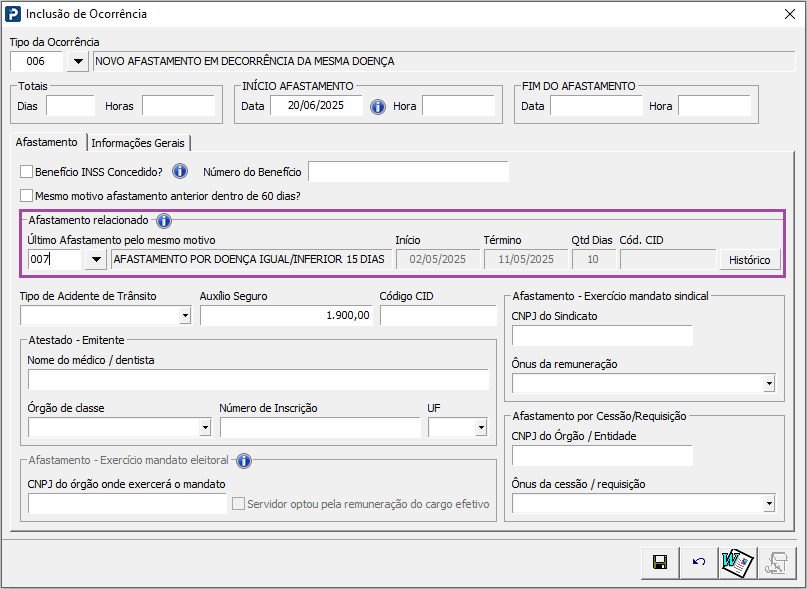Select the Afastamento tab
The width and height of the screenshot is (807, 589).
tap(47, 143)
